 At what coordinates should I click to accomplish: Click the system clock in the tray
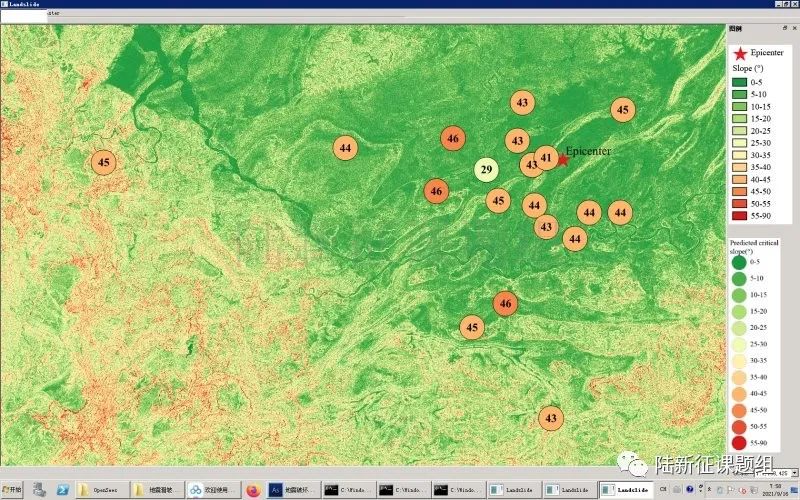coord(777,489)
